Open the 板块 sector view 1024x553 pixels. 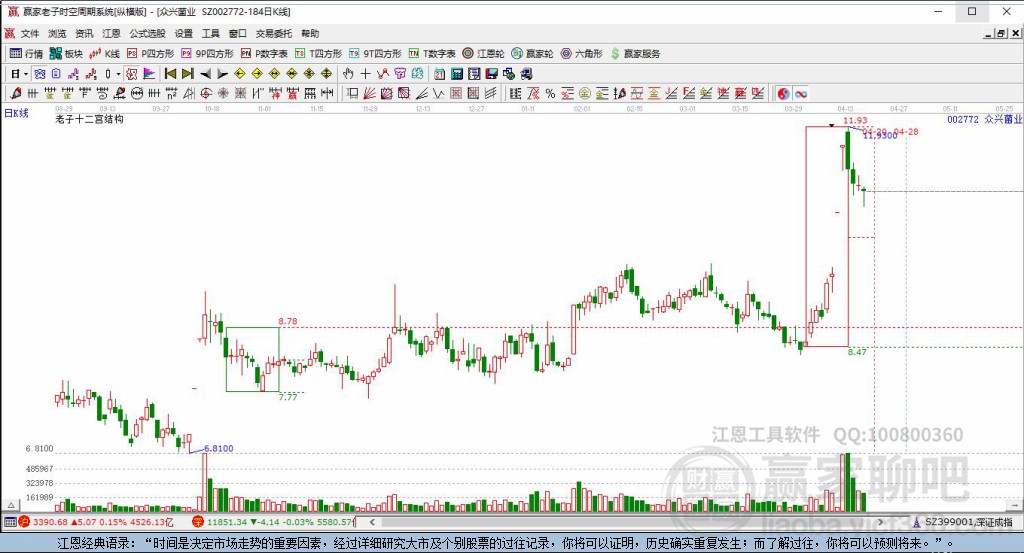67,54
